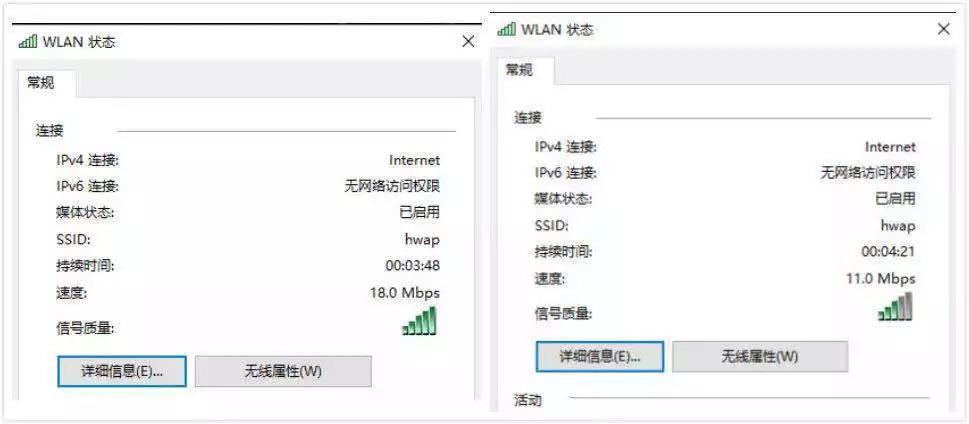
Task: Click the 活动 section header
Action: pos(528,401)
